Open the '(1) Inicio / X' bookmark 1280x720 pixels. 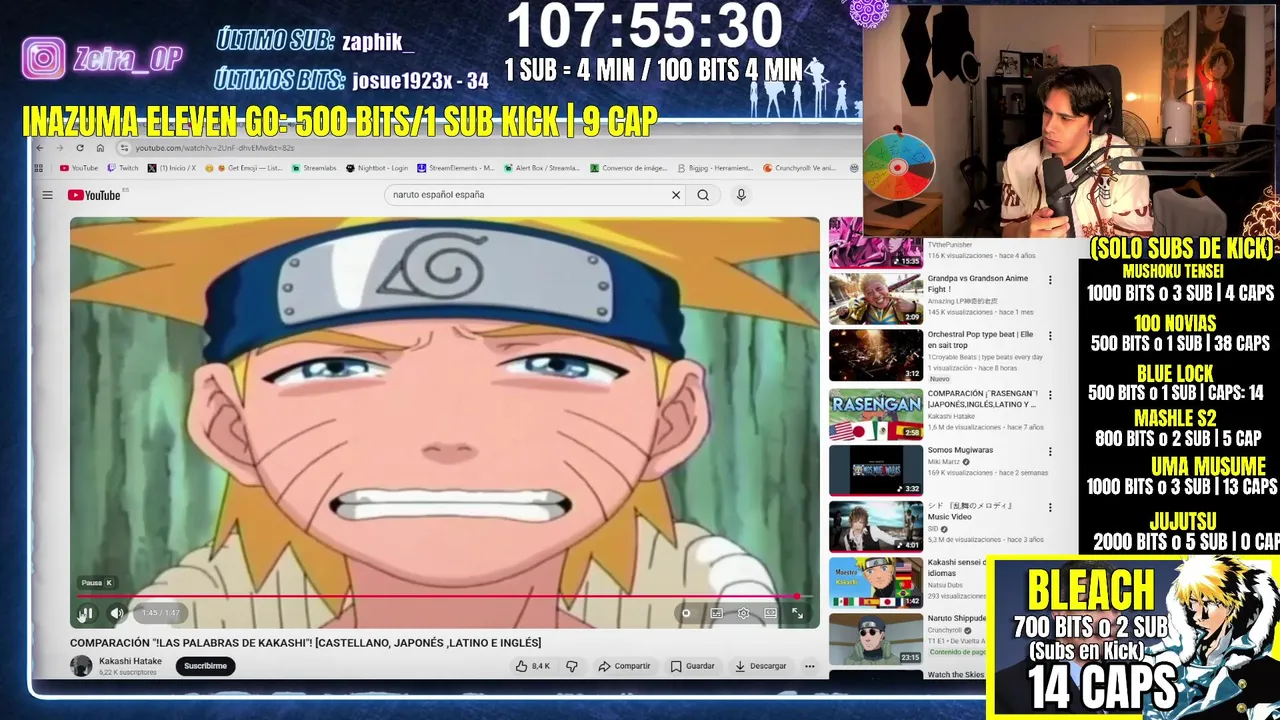coord(172,168)
